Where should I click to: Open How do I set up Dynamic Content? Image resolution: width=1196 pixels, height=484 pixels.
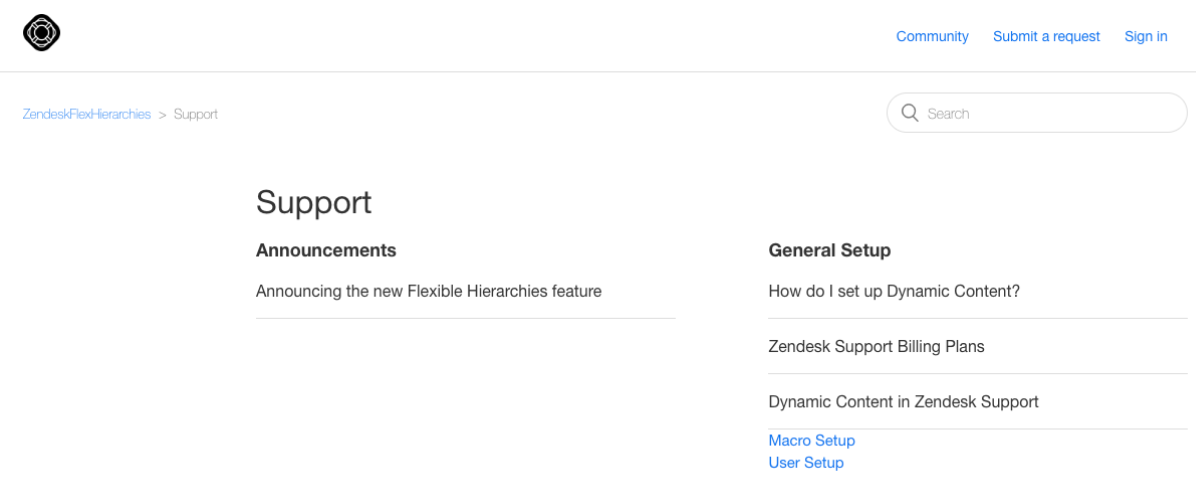pos(894,291)
